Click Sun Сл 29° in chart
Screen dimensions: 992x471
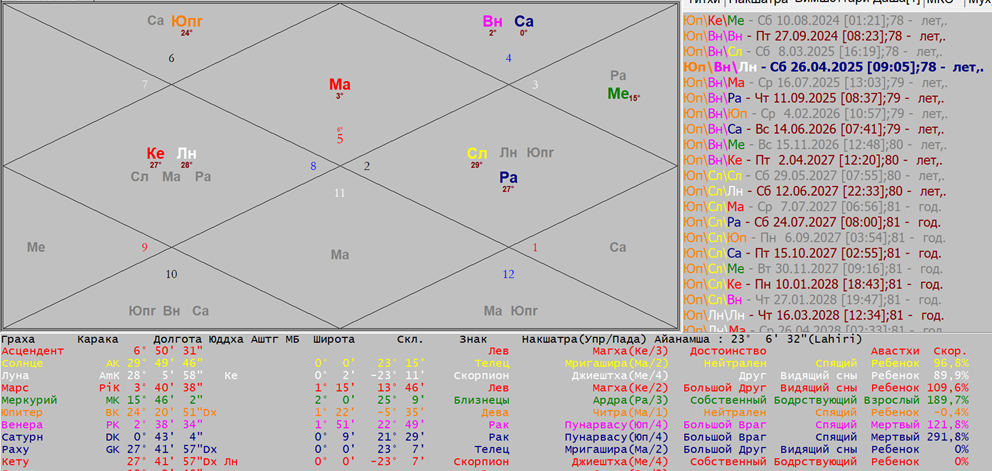point(477,156)
